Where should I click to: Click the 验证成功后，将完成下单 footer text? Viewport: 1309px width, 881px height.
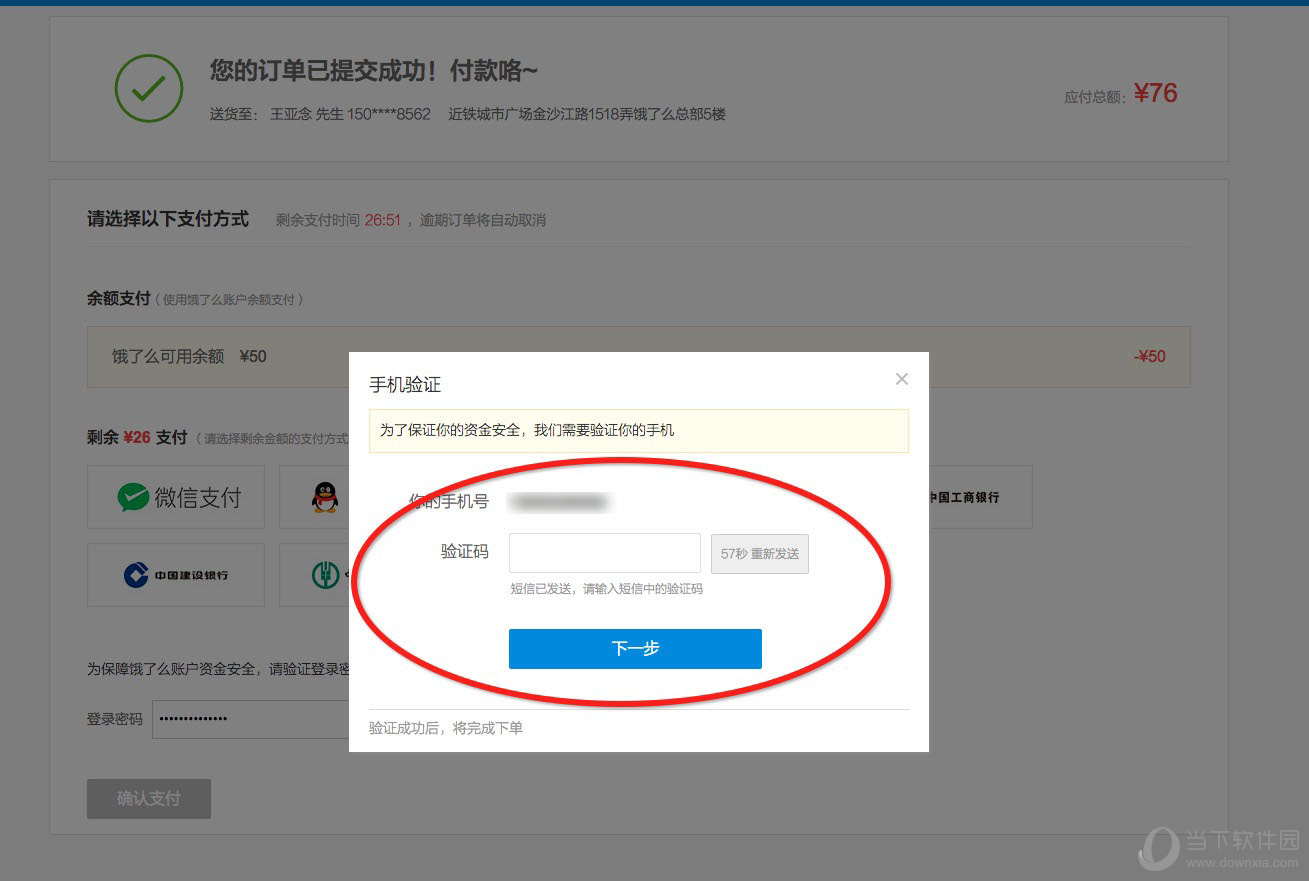tap(446, 728)
